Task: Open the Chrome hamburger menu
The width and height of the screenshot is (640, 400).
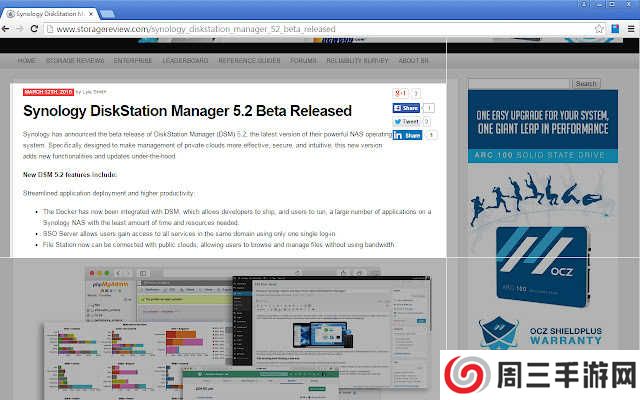Action: pyautogui.click(x=631, y=29)
